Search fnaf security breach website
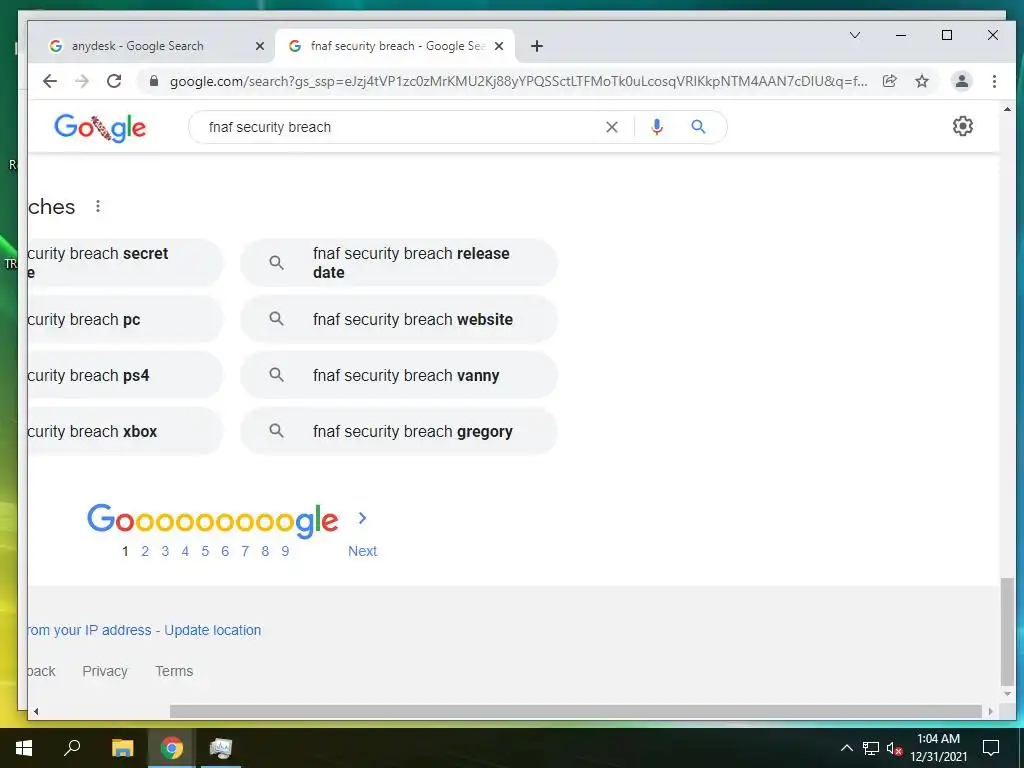Viewport: 1024px width, 768px height. click(399, 319)
